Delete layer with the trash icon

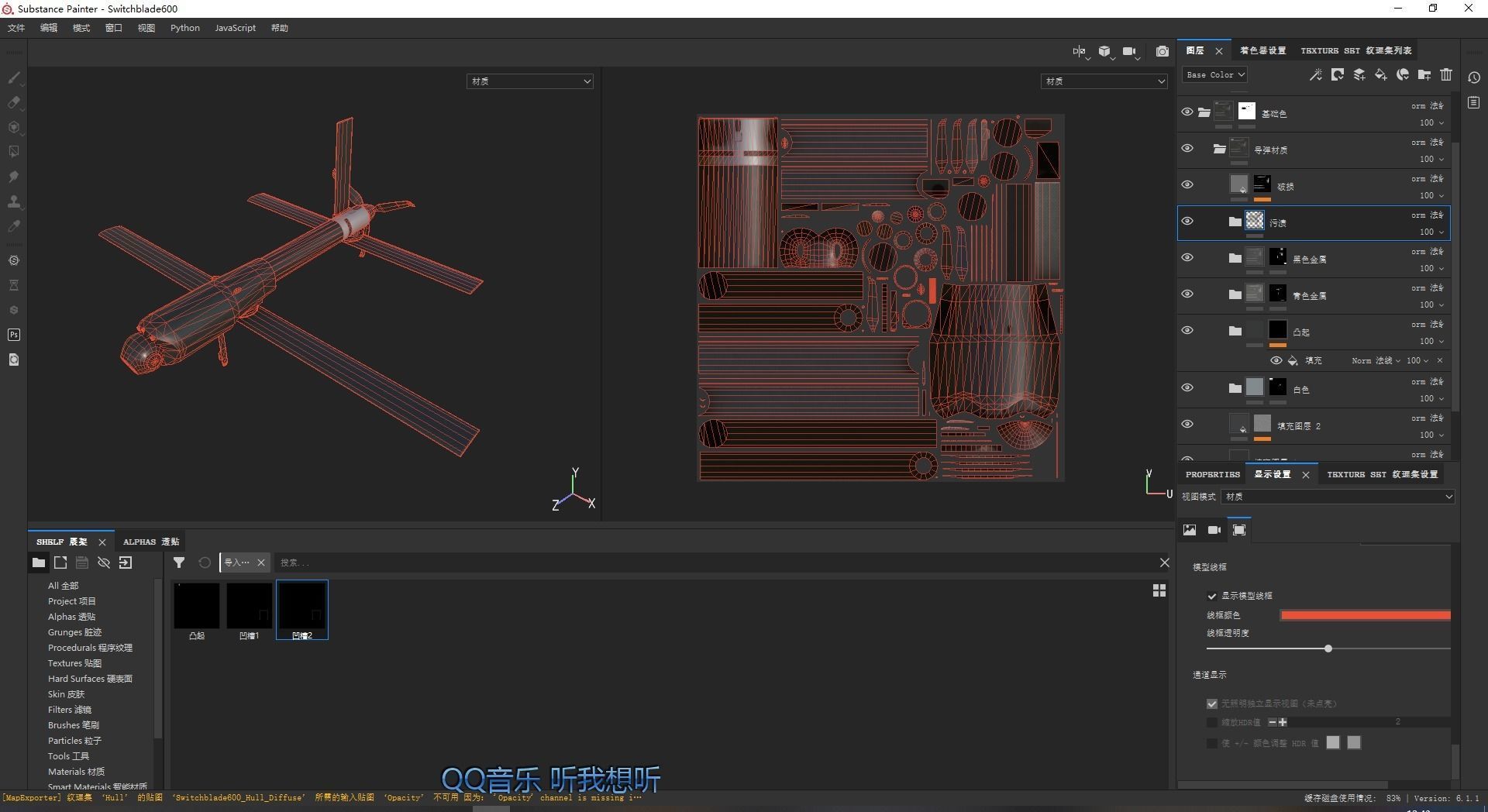click(1445, 74)
